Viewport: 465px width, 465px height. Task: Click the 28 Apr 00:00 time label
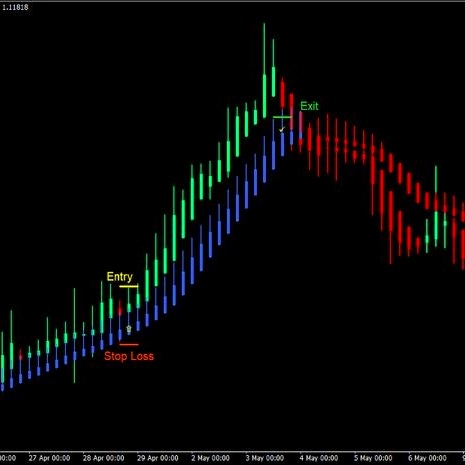103,458
